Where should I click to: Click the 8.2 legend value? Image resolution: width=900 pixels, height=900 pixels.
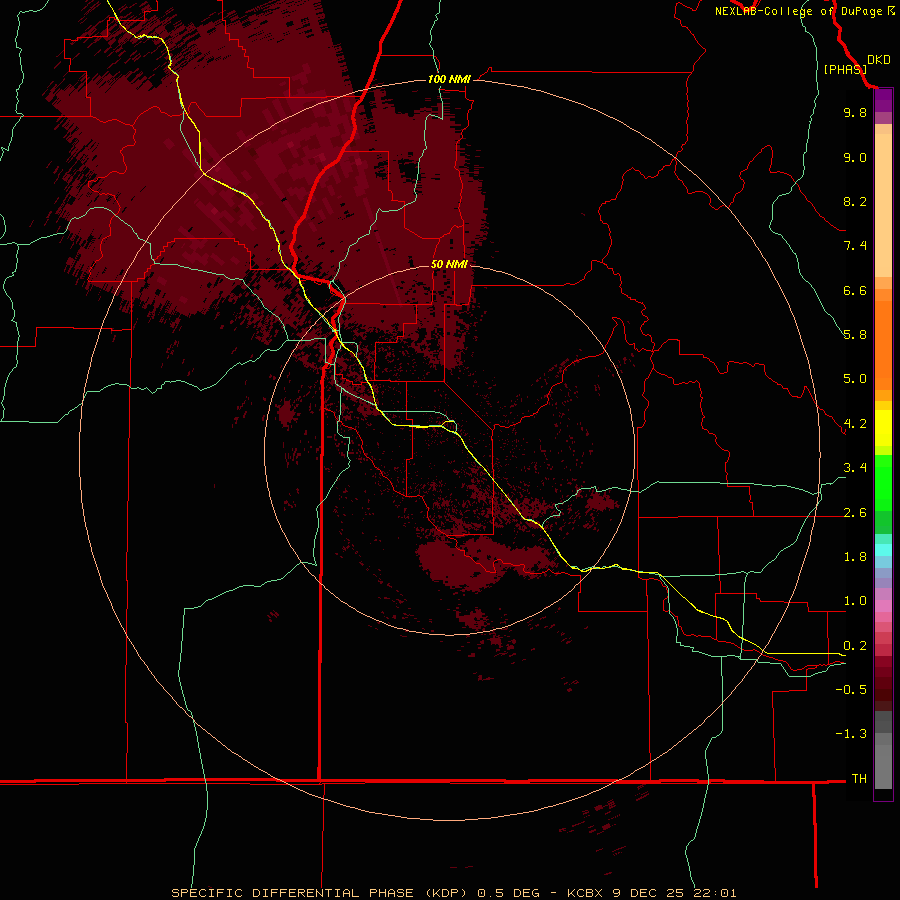(x=855, y=201)
